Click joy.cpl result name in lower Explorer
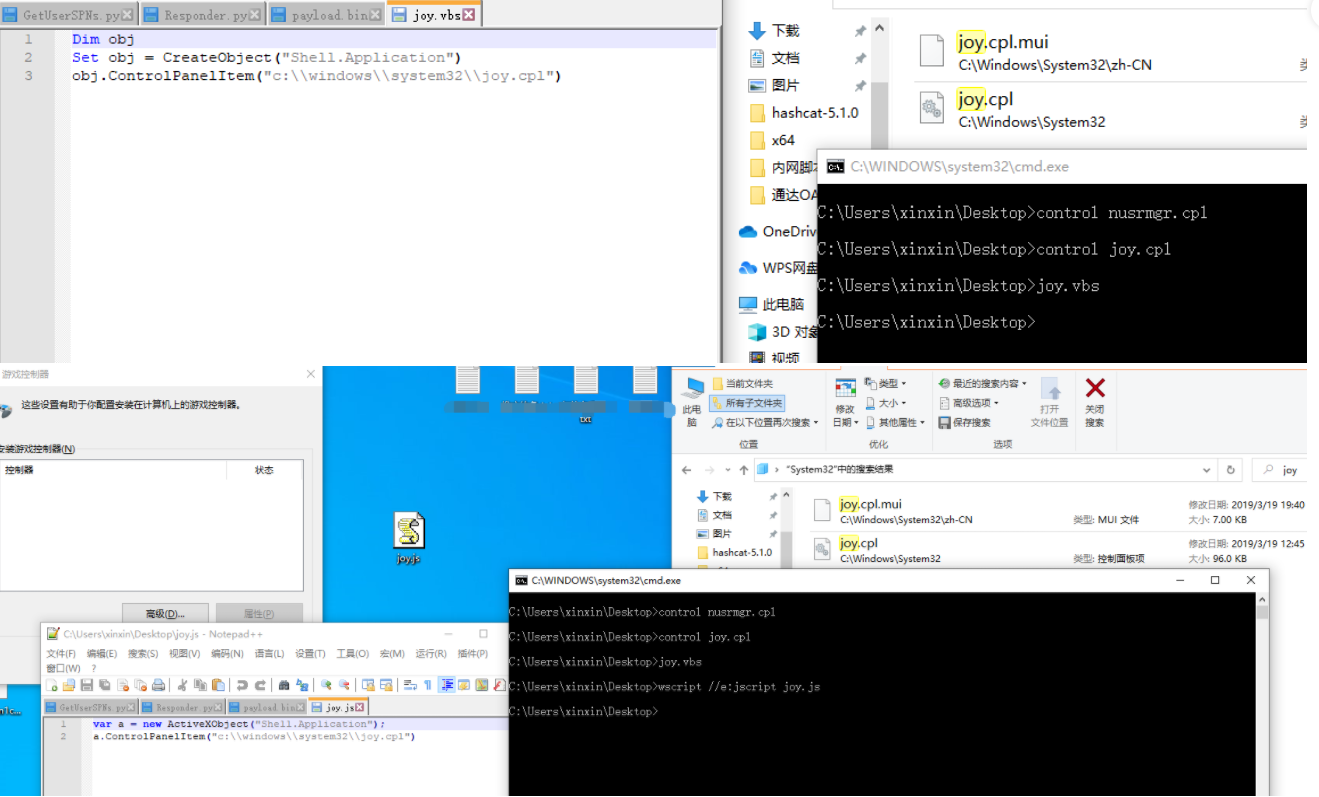 [858, 543]
